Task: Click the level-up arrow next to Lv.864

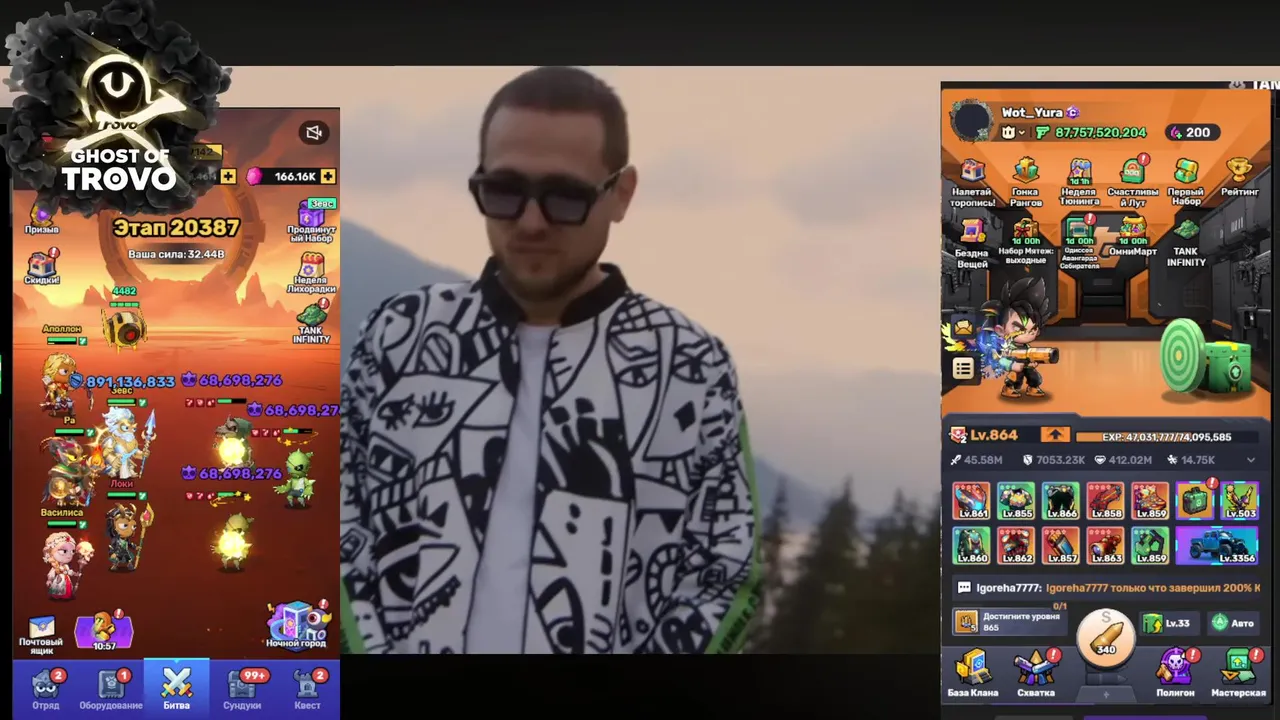Action: pos(1054,435)
